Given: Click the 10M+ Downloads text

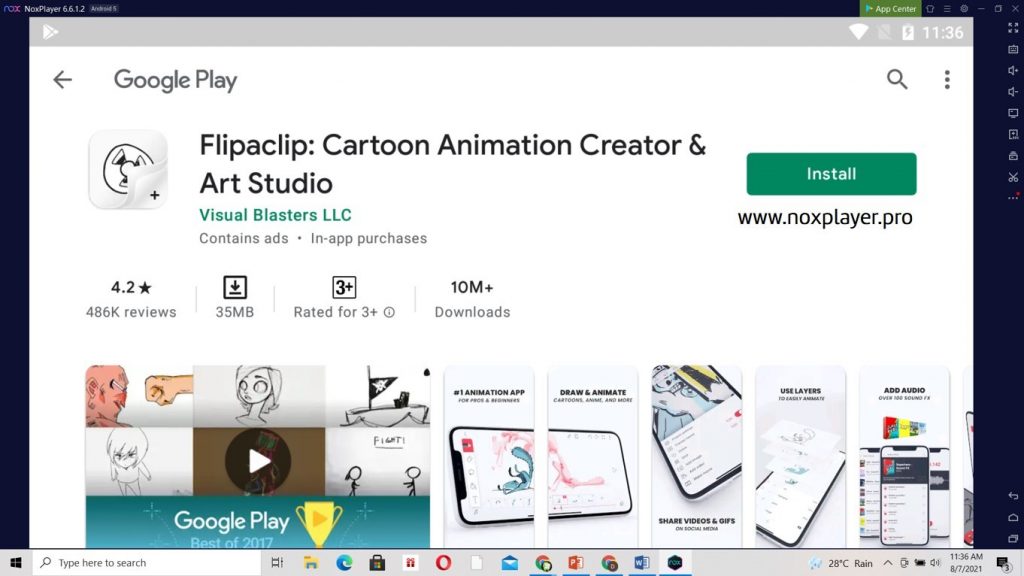Looking at the screenshot, I should (472, 299).
